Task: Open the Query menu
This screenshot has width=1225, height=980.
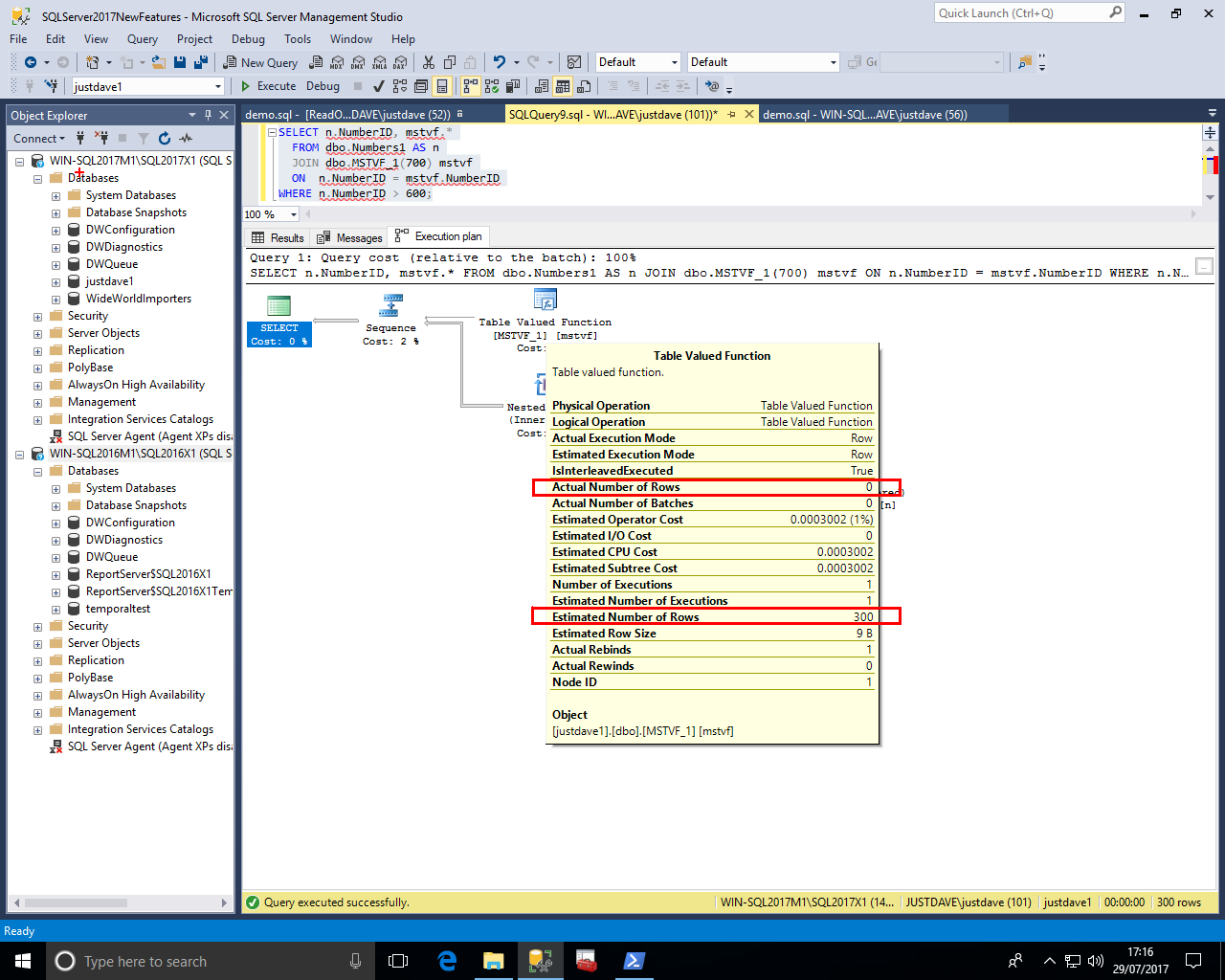Action: click(x=142, y=39)
